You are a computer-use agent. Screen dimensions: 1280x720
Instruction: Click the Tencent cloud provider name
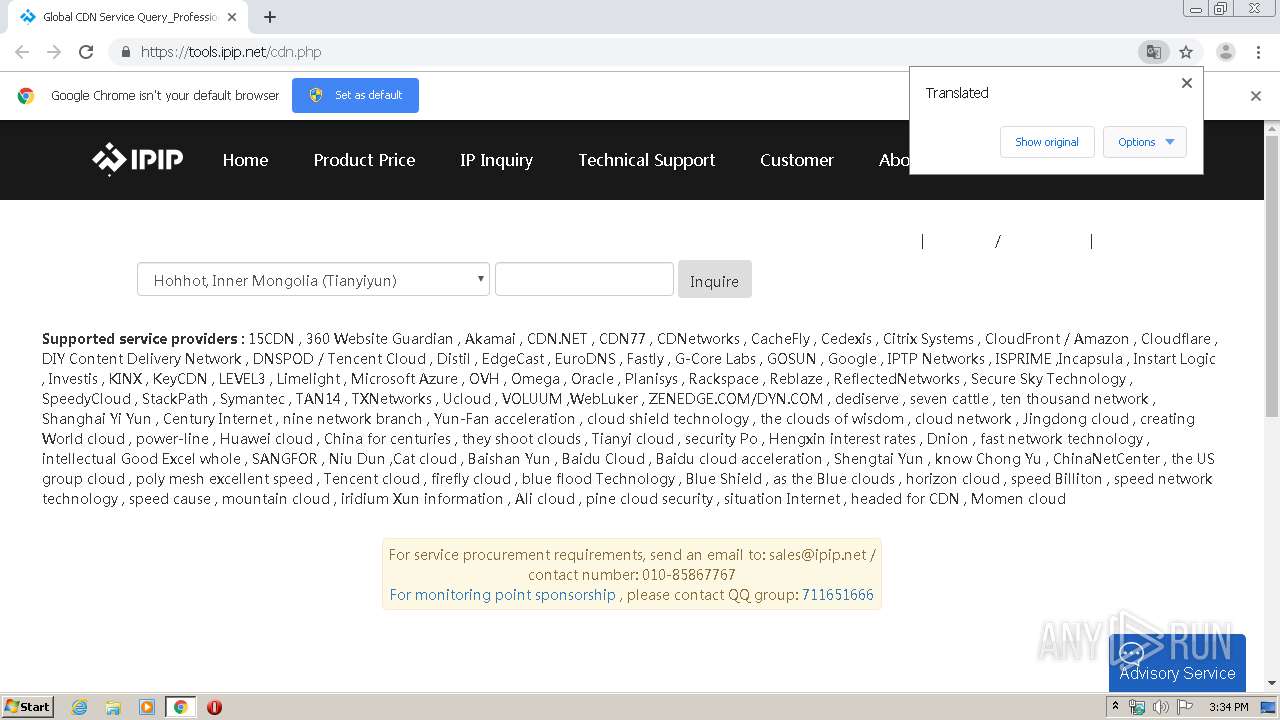click(372, 479)
